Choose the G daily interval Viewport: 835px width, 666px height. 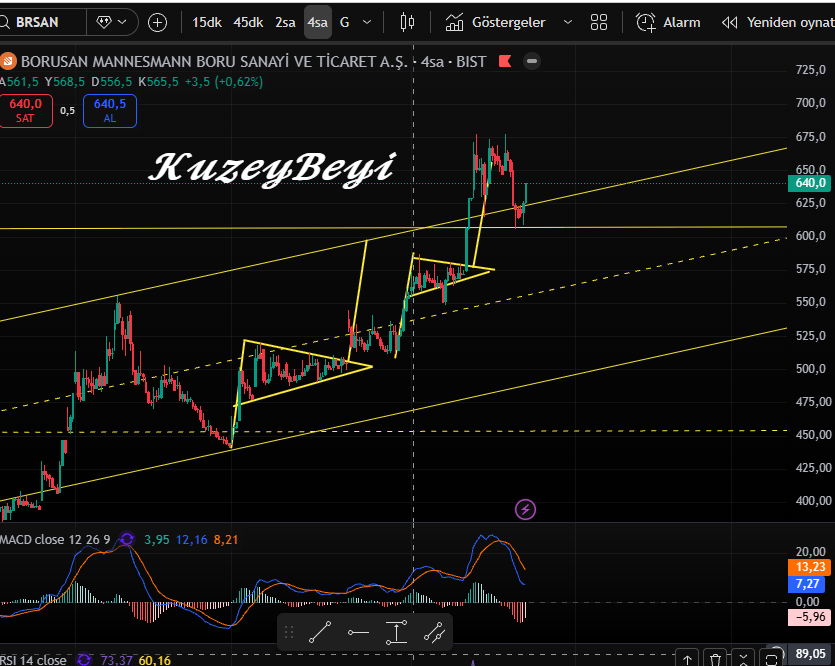tap(345, 22)
